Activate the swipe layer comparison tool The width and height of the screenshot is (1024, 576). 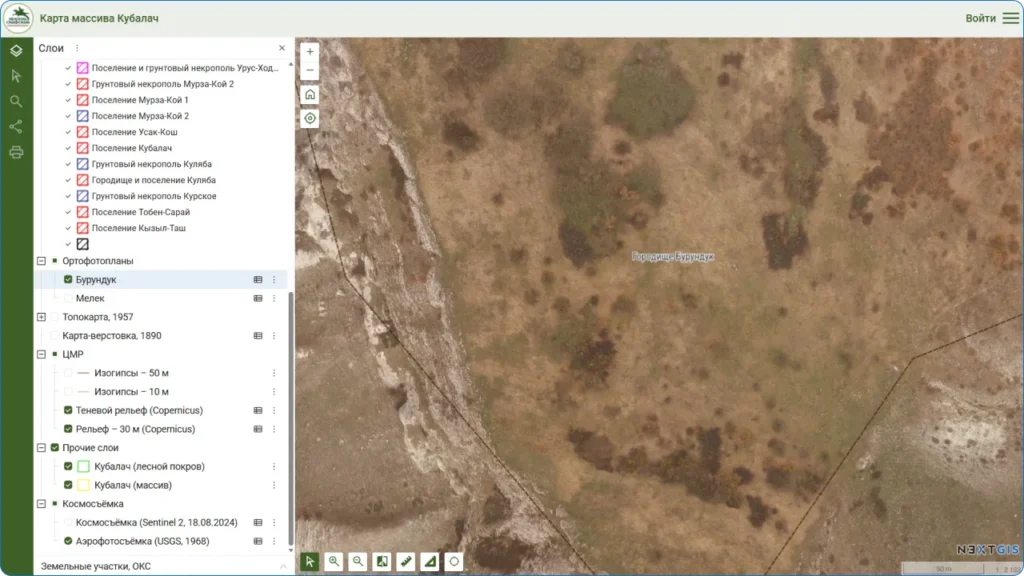click(x=382, y=562)
